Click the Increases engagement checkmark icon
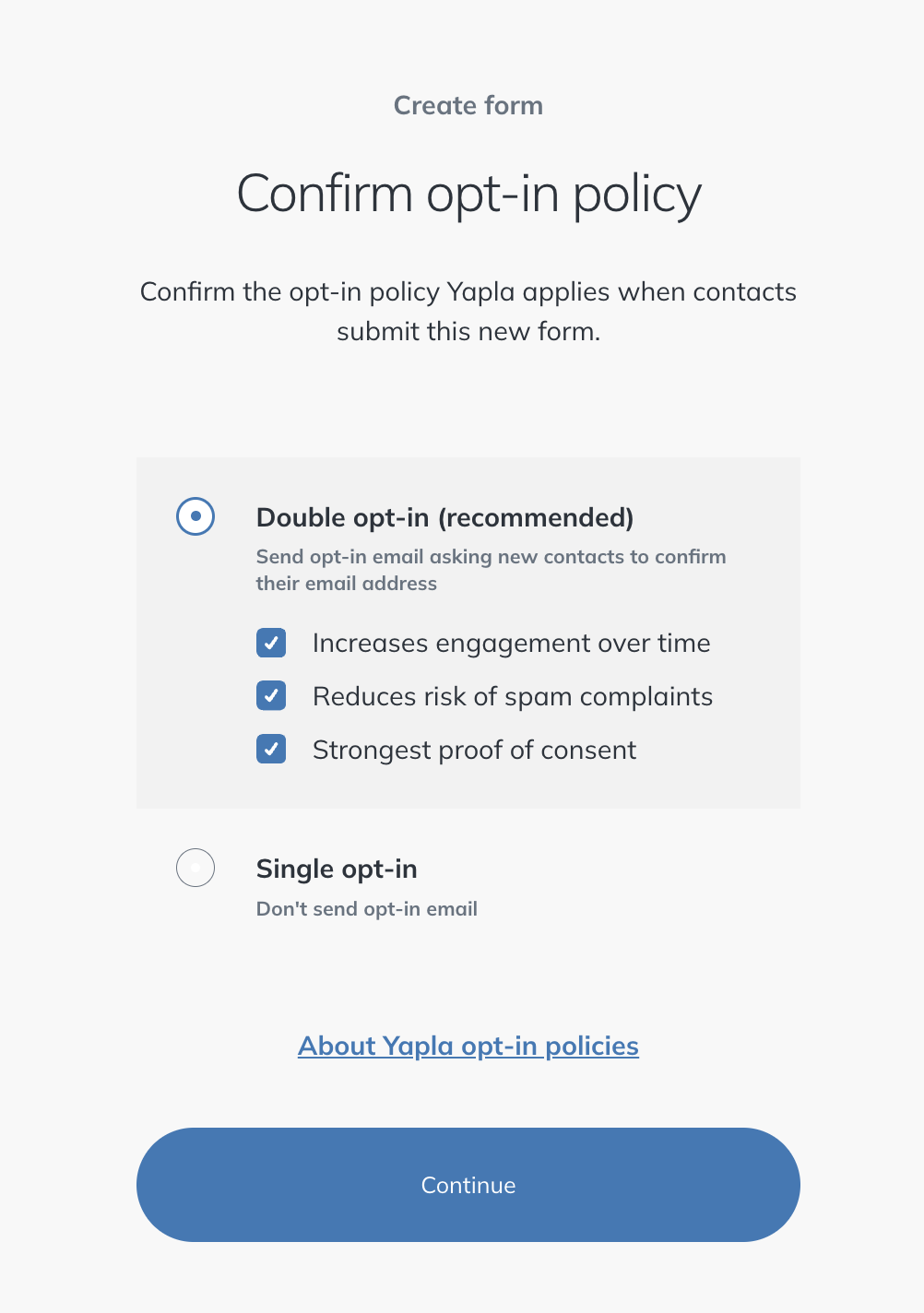924x1313 pixels. 271,643
